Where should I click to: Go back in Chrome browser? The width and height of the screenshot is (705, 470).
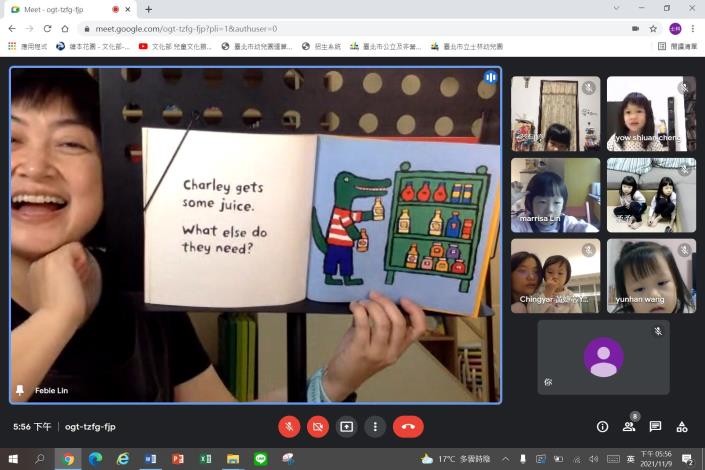pyautogui.click(x=12, y=29)
